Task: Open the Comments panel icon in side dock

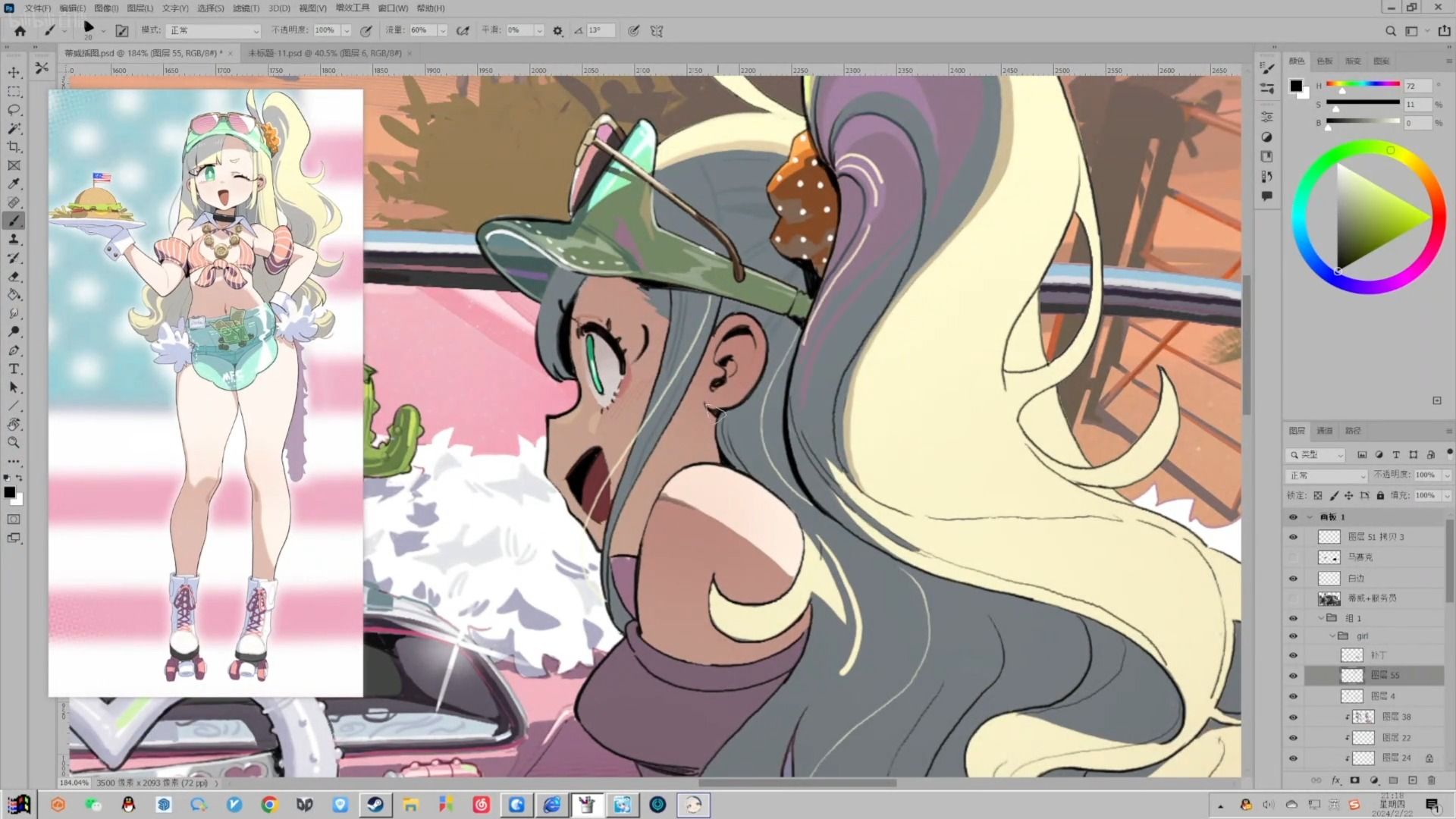Action: click(1267, 196)
